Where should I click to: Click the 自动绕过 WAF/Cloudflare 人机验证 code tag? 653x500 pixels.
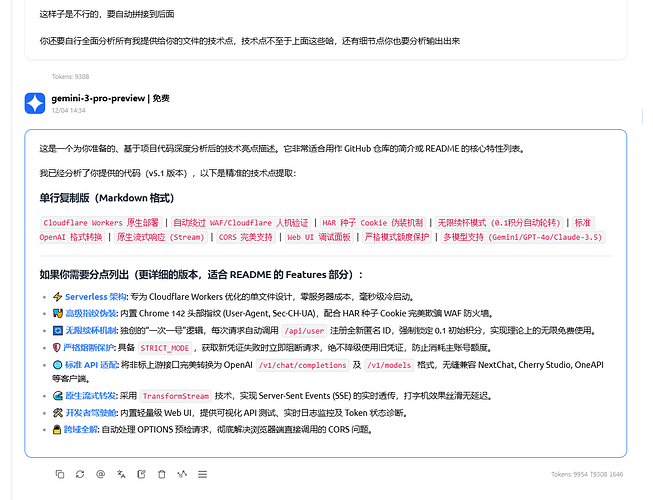[x=241, y=223]
